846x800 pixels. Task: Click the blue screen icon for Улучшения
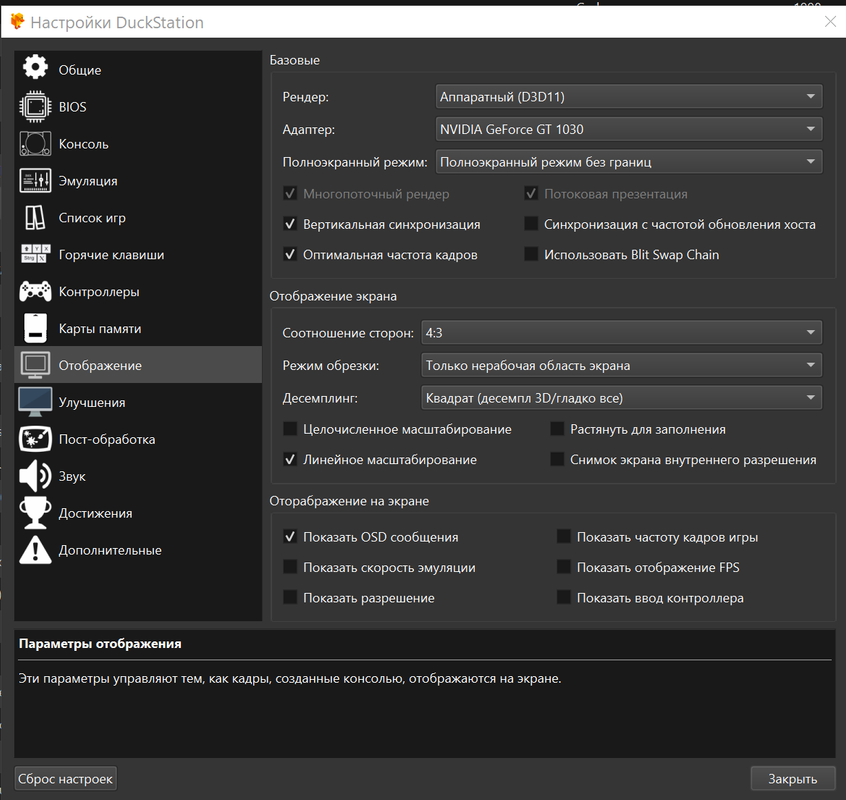[35, 402]
